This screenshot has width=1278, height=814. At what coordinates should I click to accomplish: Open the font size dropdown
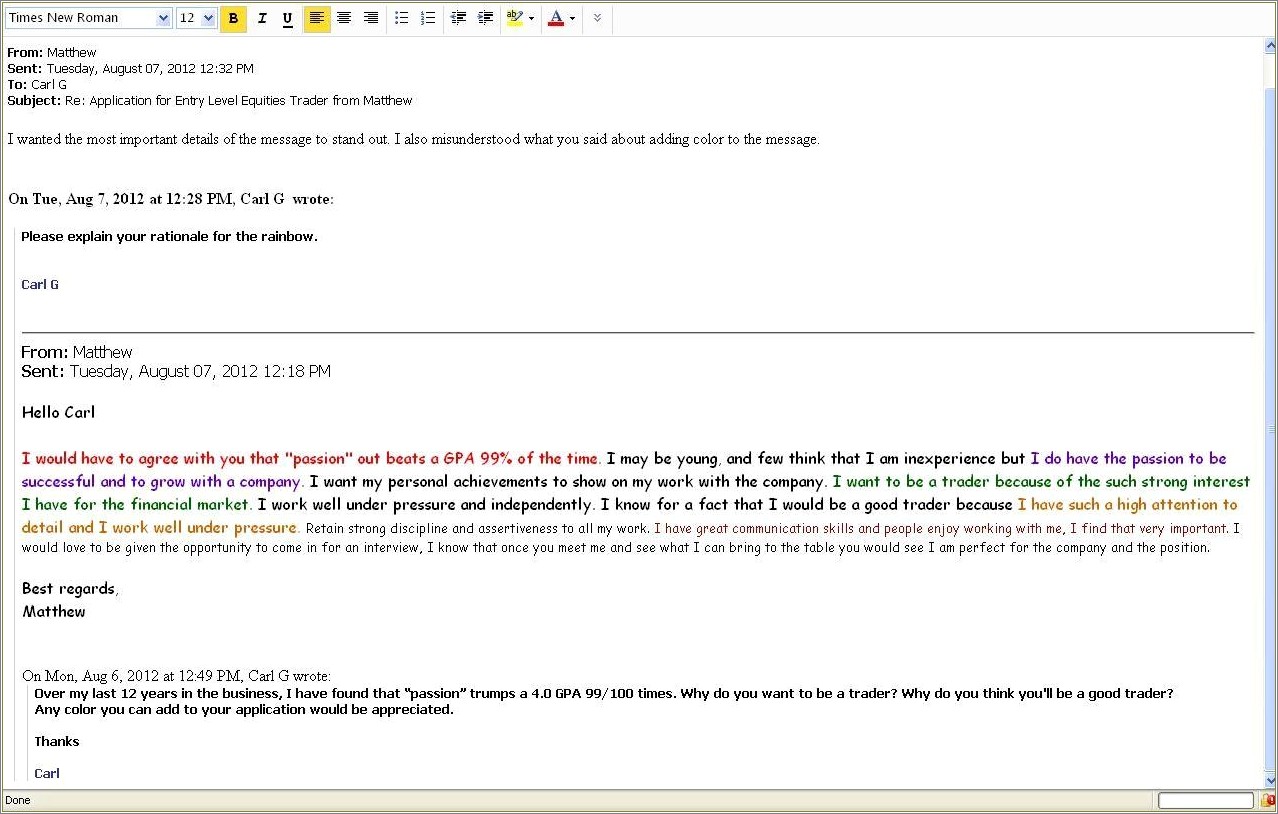[208, 17]
